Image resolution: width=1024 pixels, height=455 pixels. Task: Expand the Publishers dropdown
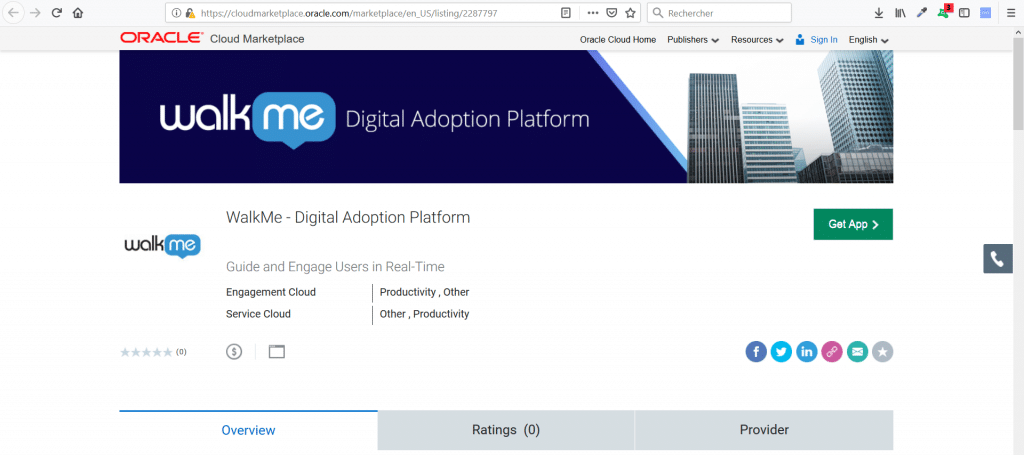(693, 40)
